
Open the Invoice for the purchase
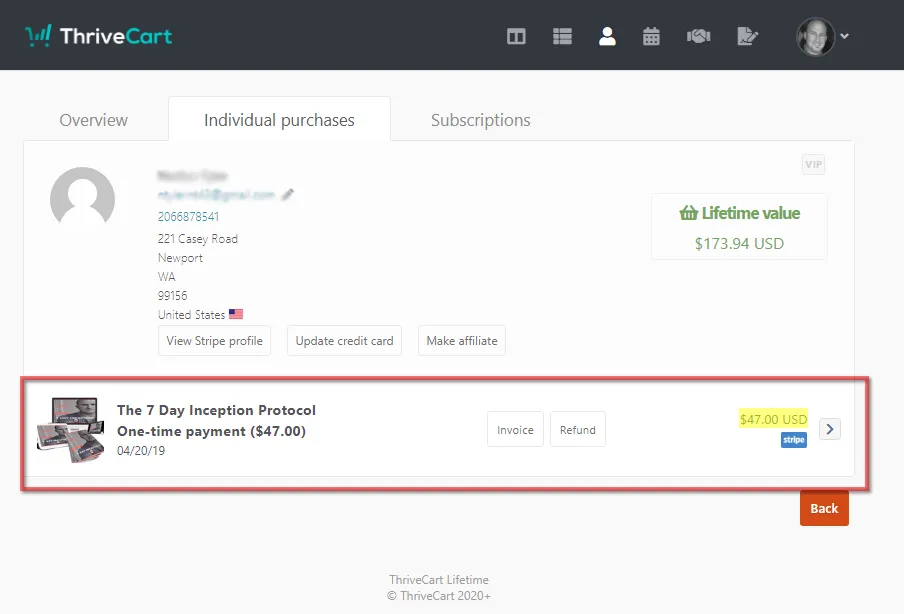[x=515, y=430]
